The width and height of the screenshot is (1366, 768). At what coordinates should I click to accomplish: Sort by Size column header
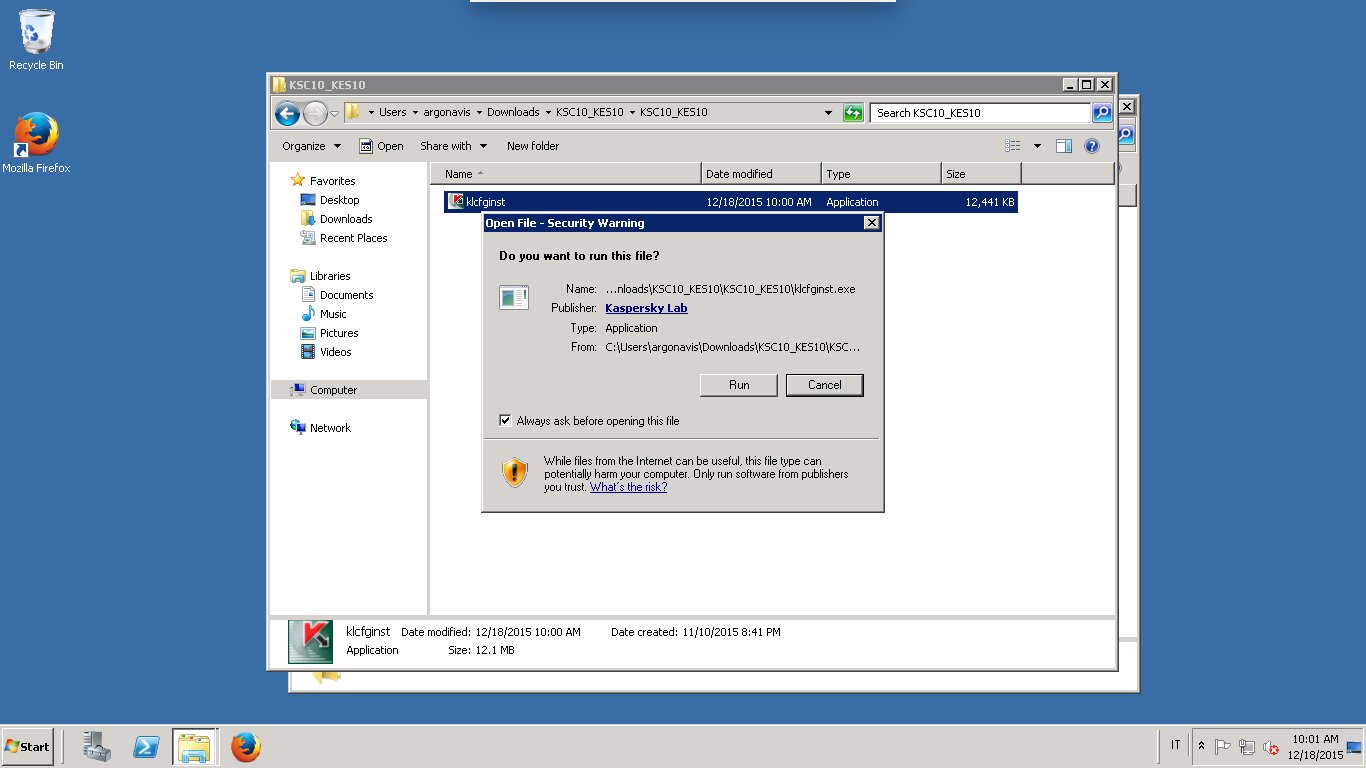(x=981, y=174)
